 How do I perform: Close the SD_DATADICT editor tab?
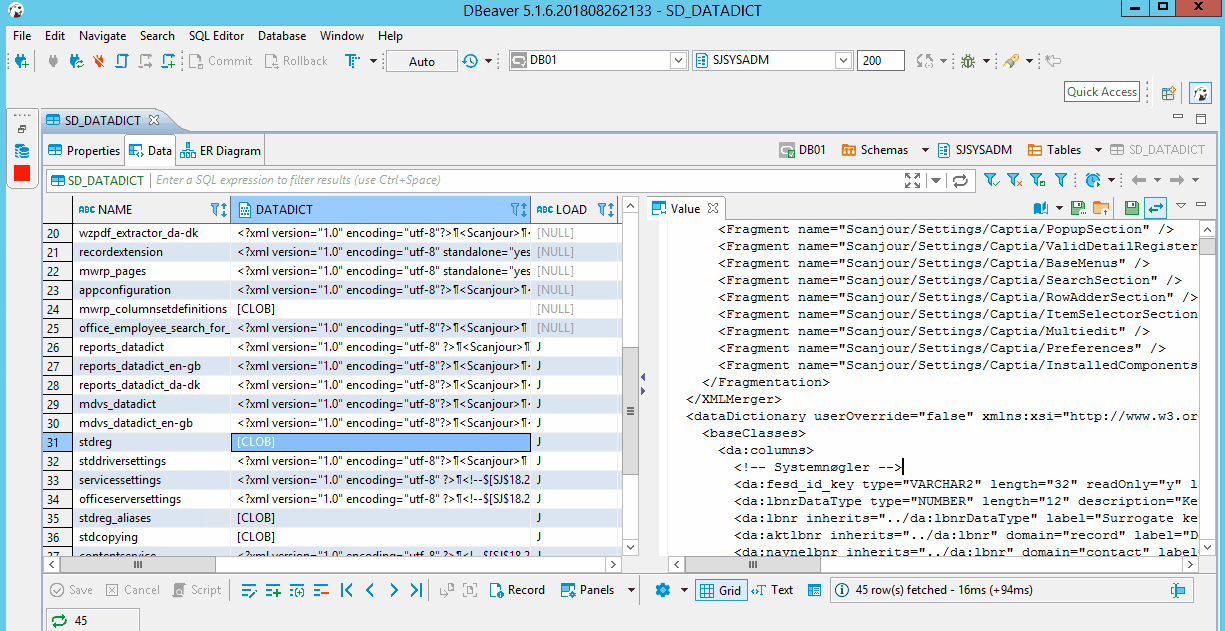(x=154, y=120)
